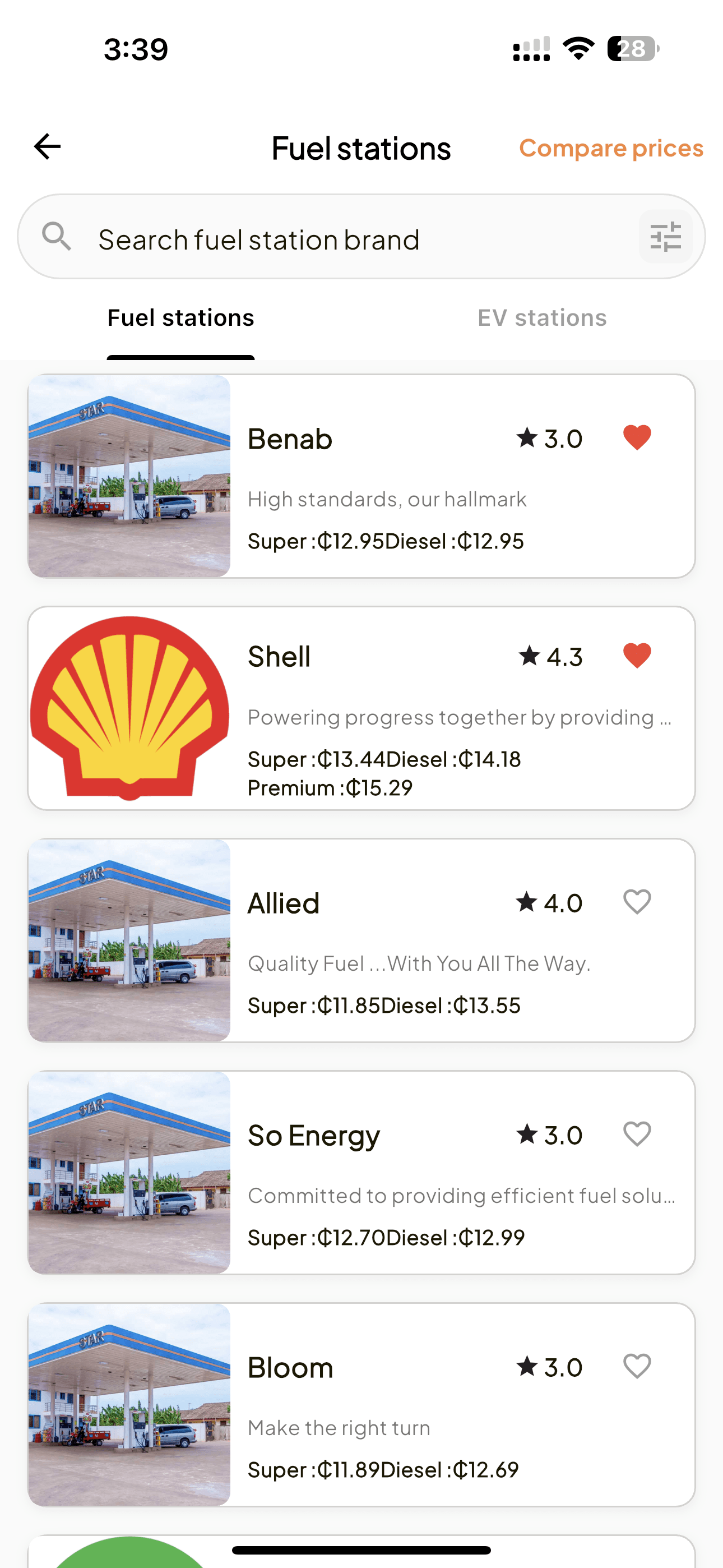Open the filter options icon
Image resolution: width=723 pixels, height=1568 pixels.
[x=665, y=237]
